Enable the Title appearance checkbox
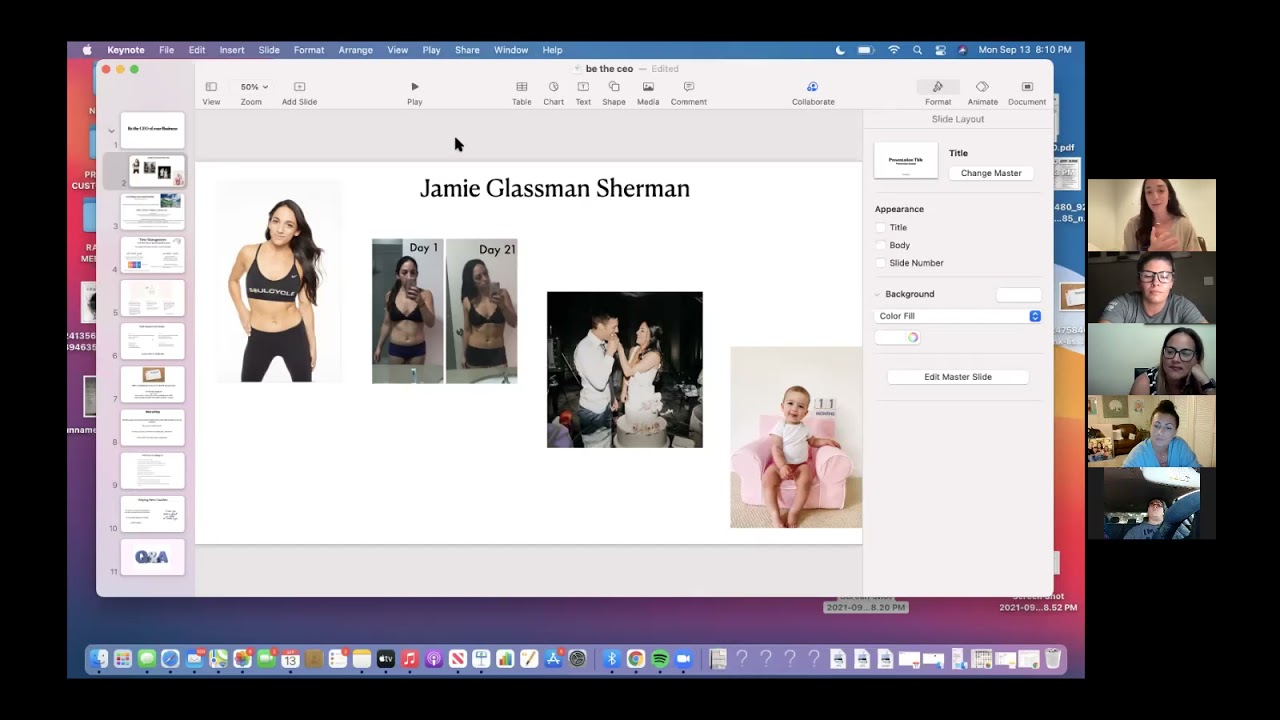Viewport: 1280px width, 720px height. click(x=881, y=228)
